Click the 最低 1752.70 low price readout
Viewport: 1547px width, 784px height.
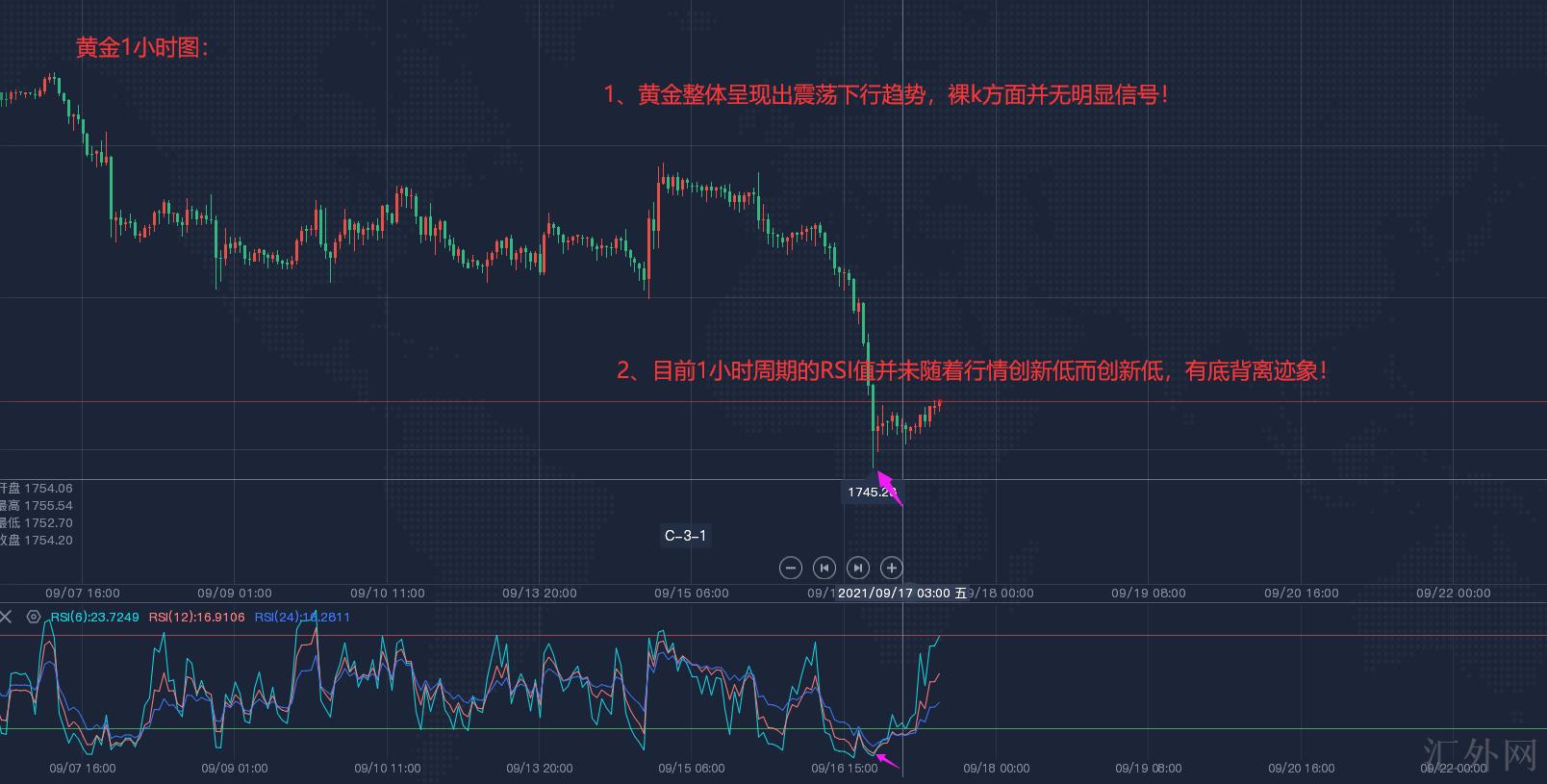point(37,523)
